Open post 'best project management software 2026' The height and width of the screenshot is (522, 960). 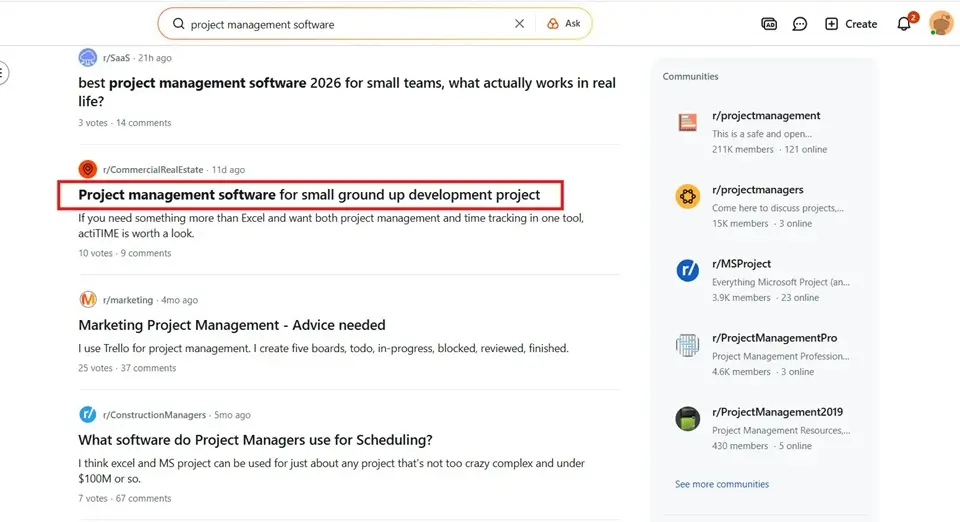347,92
